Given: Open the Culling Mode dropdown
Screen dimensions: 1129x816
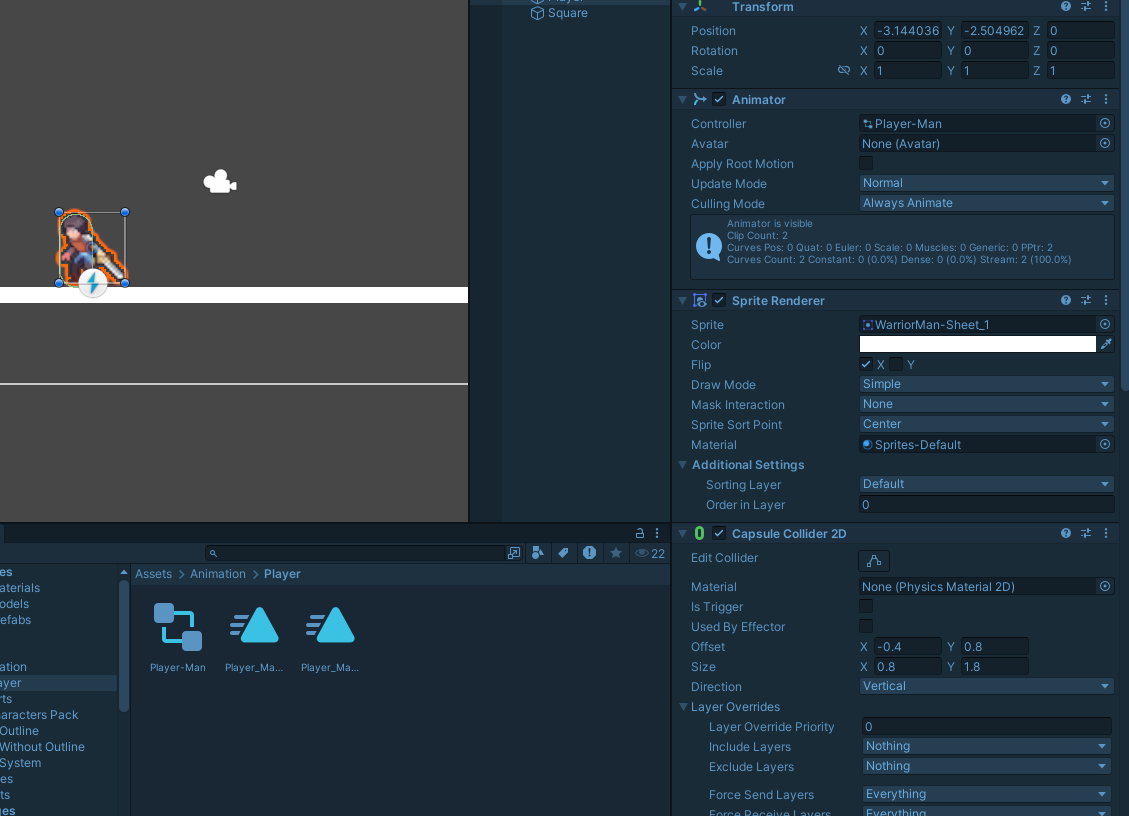Looking at the screenshot, I should (x=986, y=203).
